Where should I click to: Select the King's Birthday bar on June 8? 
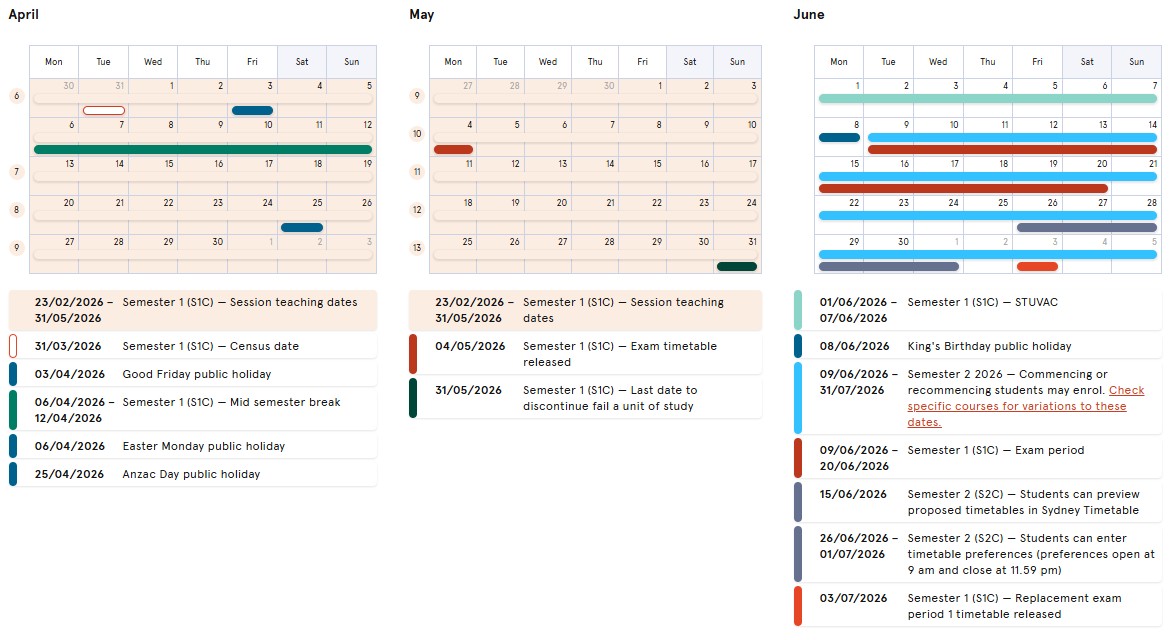[x=839, y=137]
